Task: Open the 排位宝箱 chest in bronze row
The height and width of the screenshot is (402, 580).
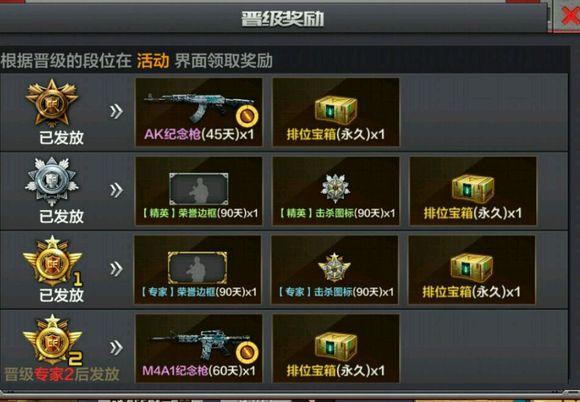Action: point(336,110)
